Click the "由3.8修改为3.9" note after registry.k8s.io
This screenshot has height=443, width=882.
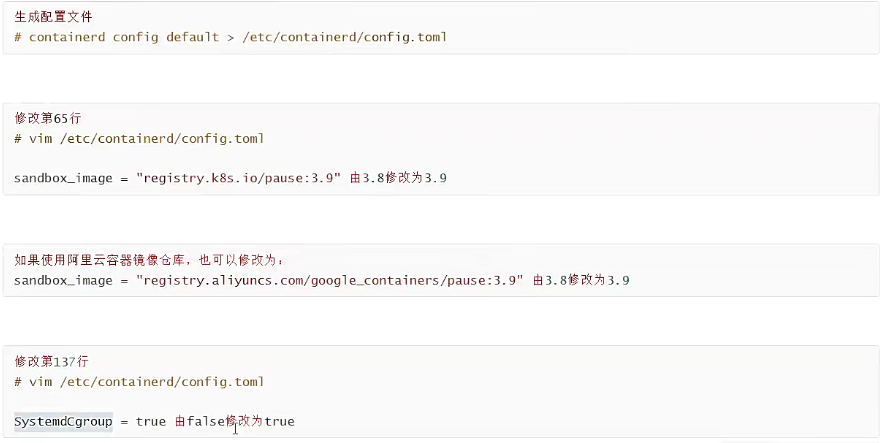(x=398, y=178)
